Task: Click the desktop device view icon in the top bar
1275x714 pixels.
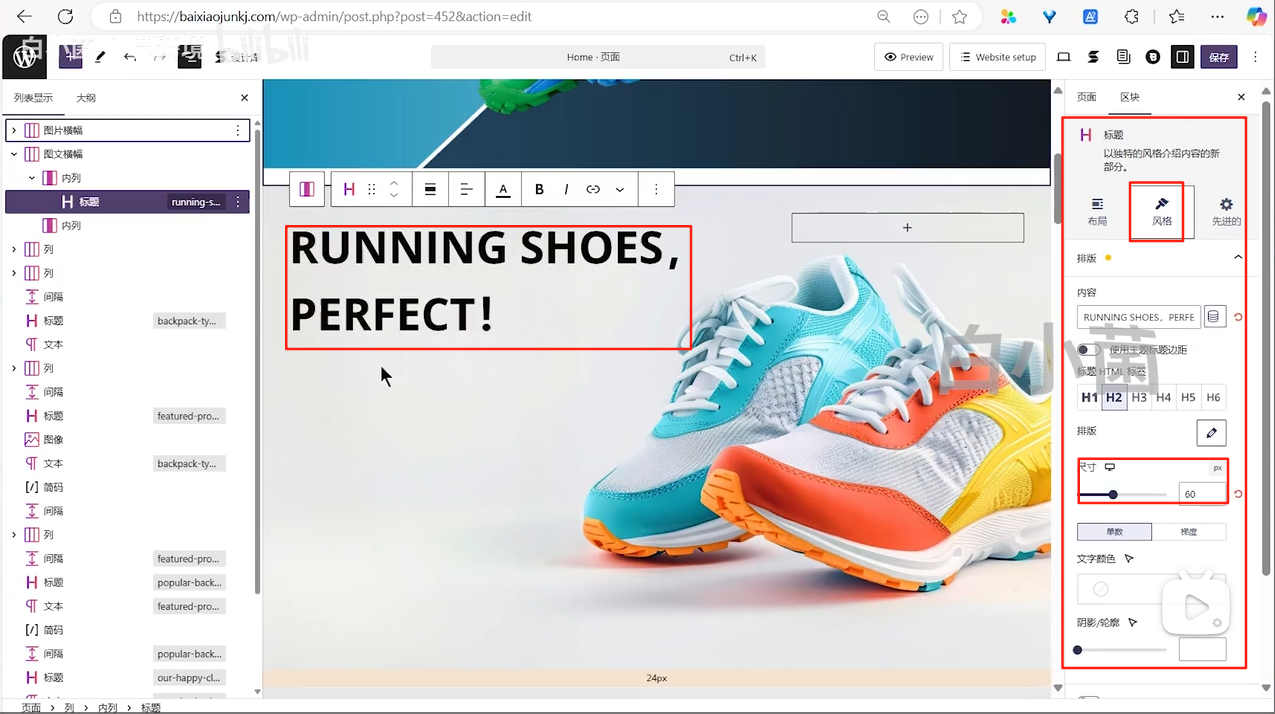Action: [x=1064, y=57]
